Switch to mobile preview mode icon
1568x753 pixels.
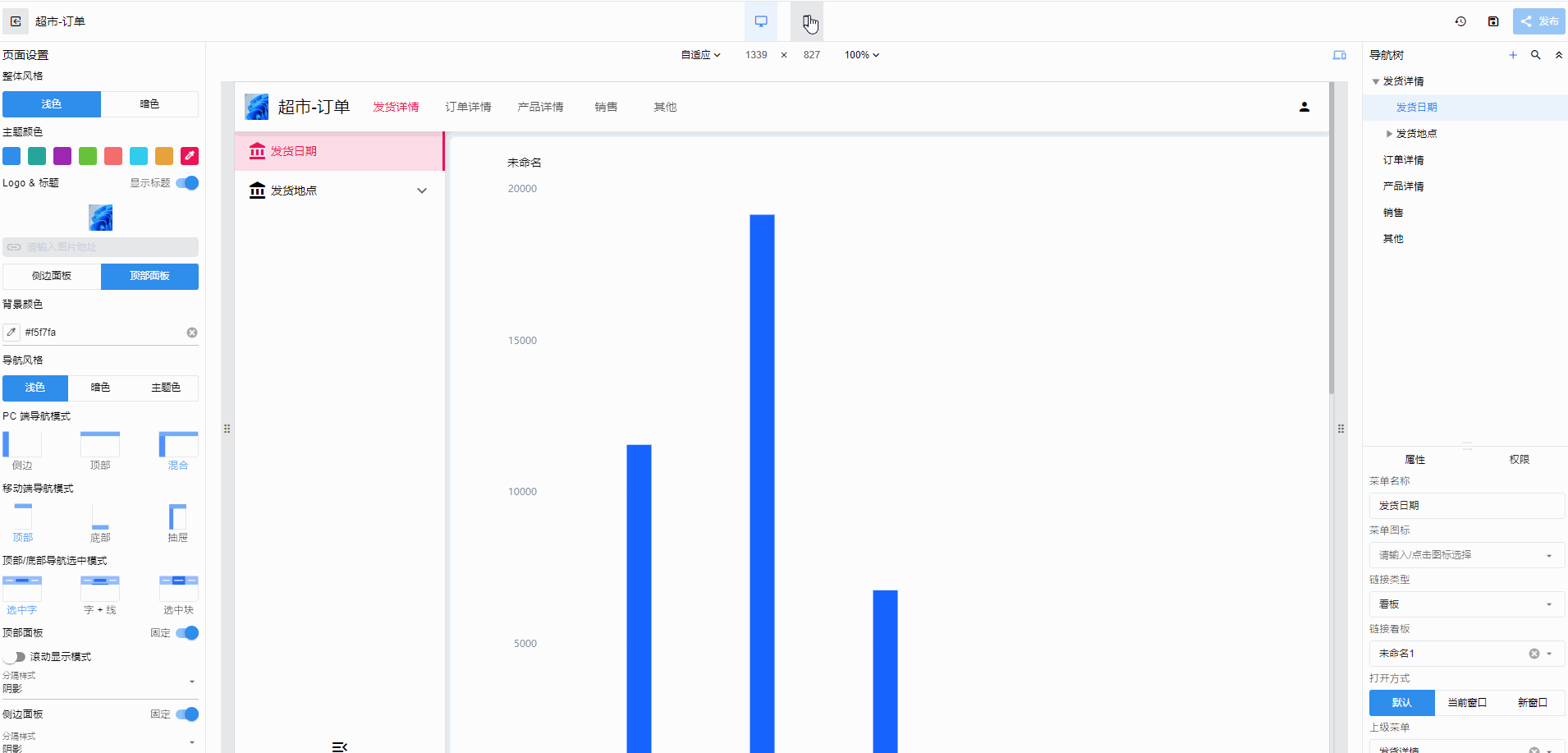click(x=807, y=21)
